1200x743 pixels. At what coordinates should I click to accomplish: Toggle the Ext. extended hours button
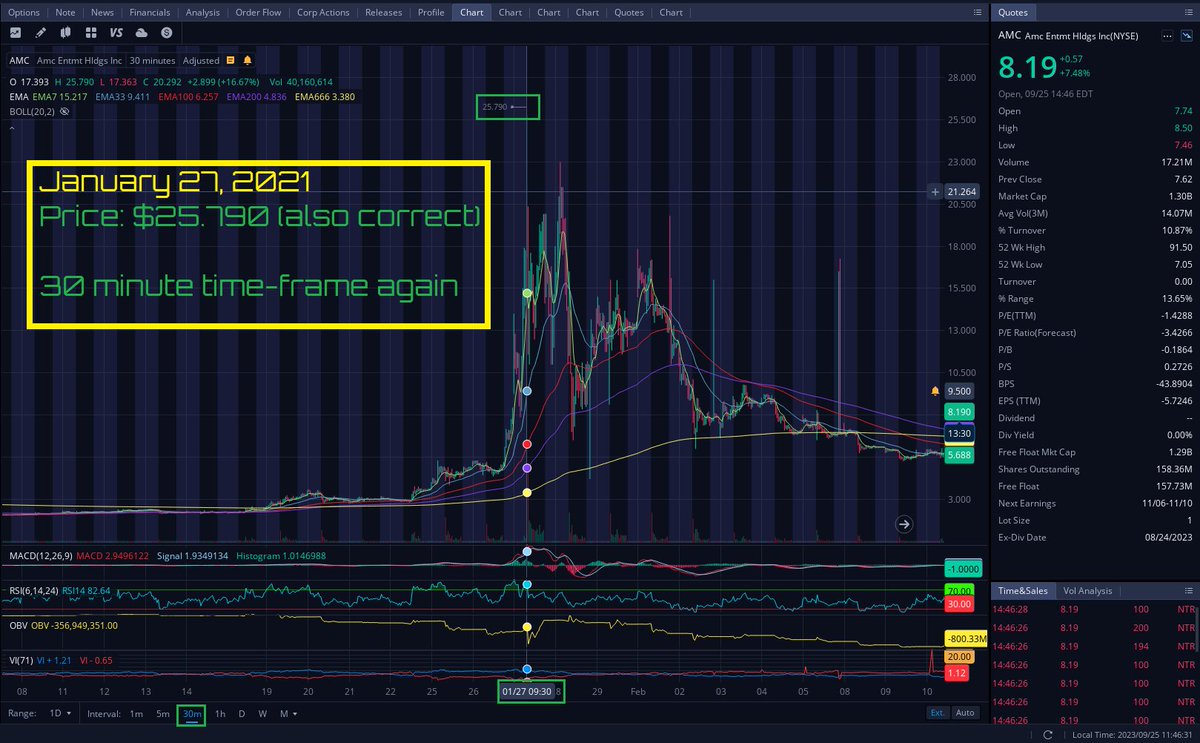[x=937, y=713]
